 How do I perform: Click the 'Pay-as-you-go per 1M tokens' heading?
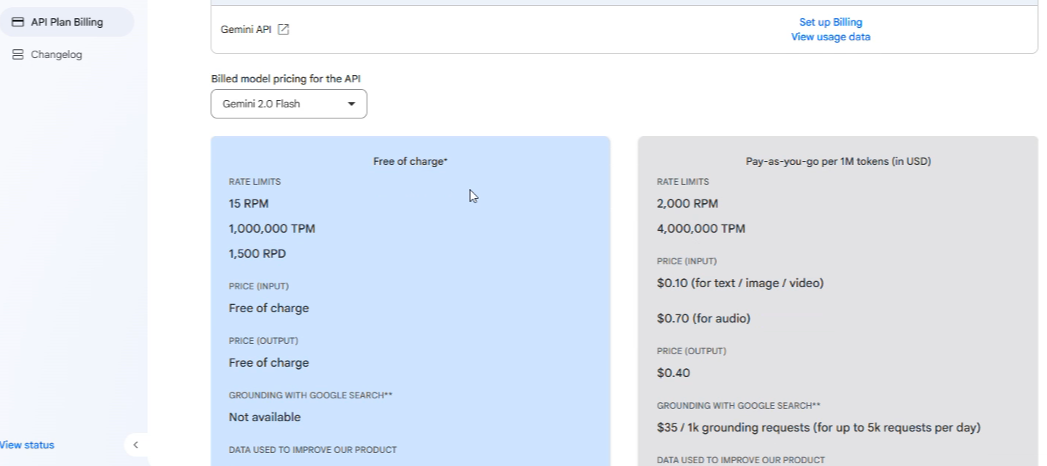838,162
